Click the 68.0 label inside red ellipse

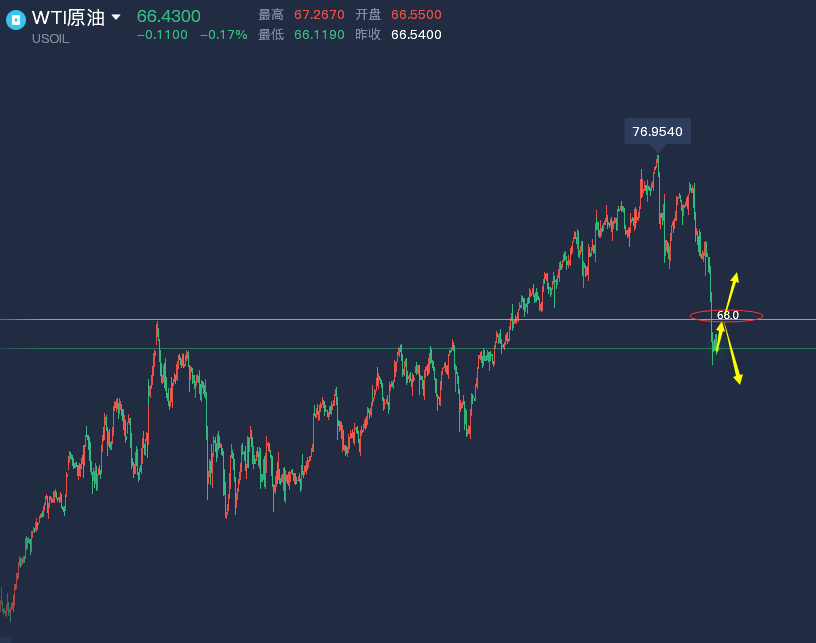[727, 316]
